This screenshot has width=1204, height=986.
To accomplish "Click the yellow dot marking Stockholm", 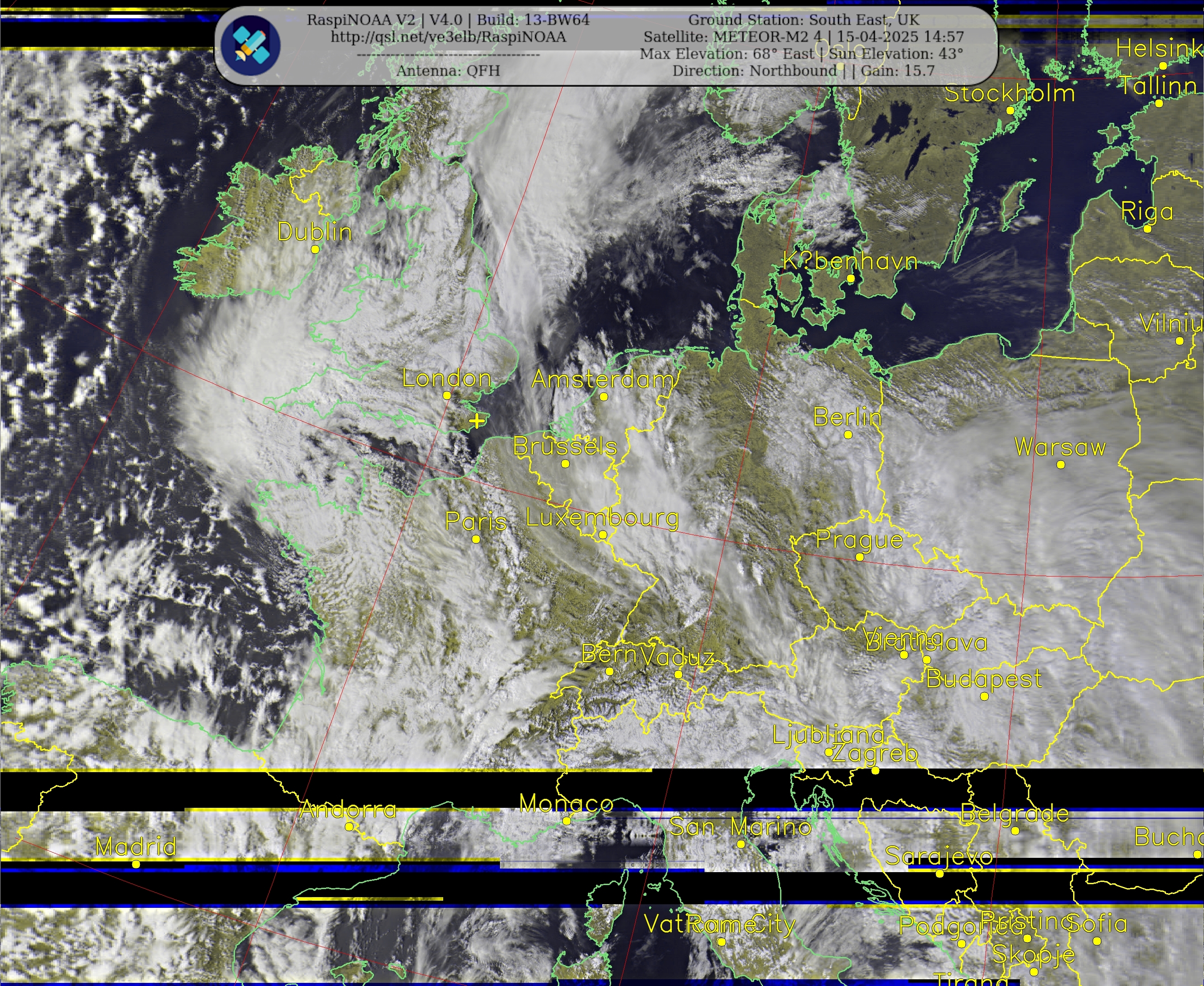I will [1010, 111].
